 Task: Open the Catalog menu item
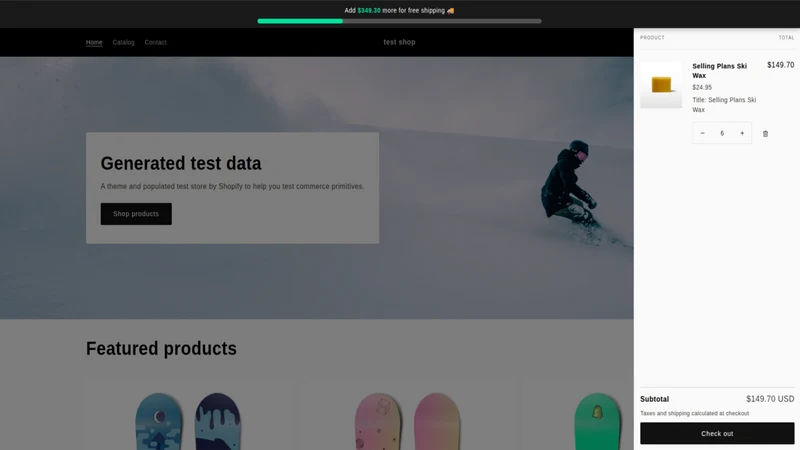[x=123, y=42]
